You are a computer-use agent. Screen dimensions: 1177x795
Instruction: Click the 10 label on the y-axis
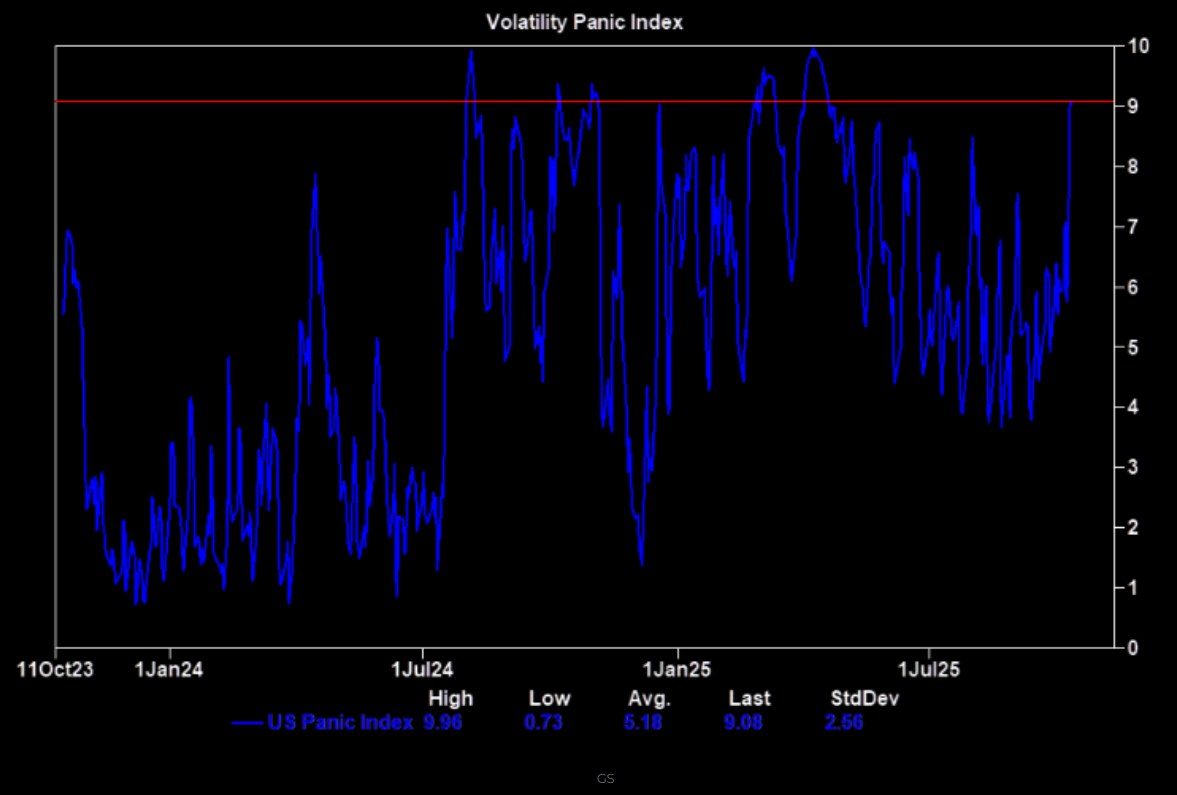1138,46
